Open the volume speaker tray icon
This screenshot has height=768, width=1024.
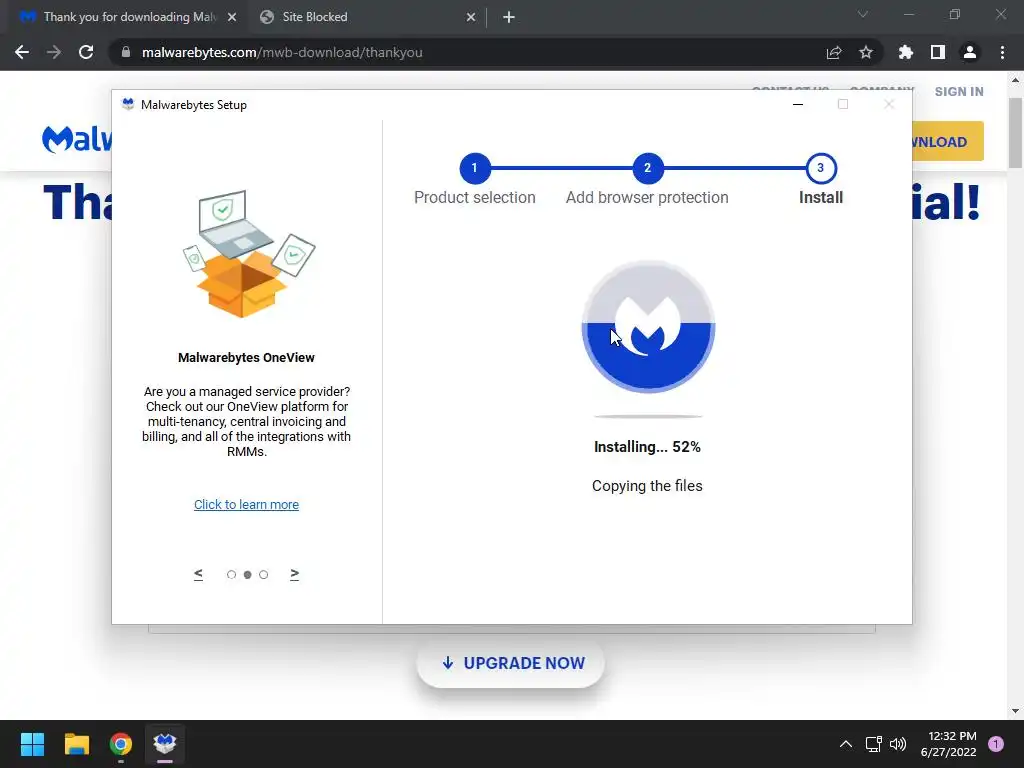tap(898, 744)
